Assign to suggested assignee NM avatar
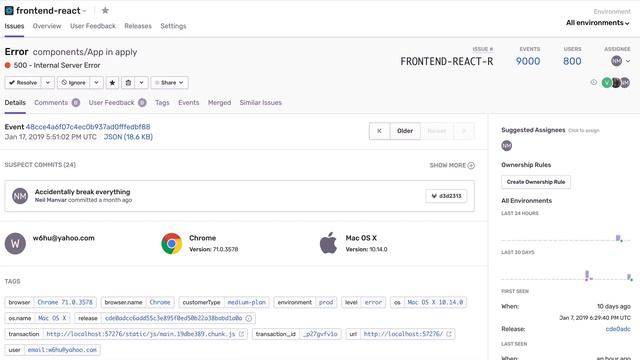Viewport: 640px width, 360px height. [507, 146]
